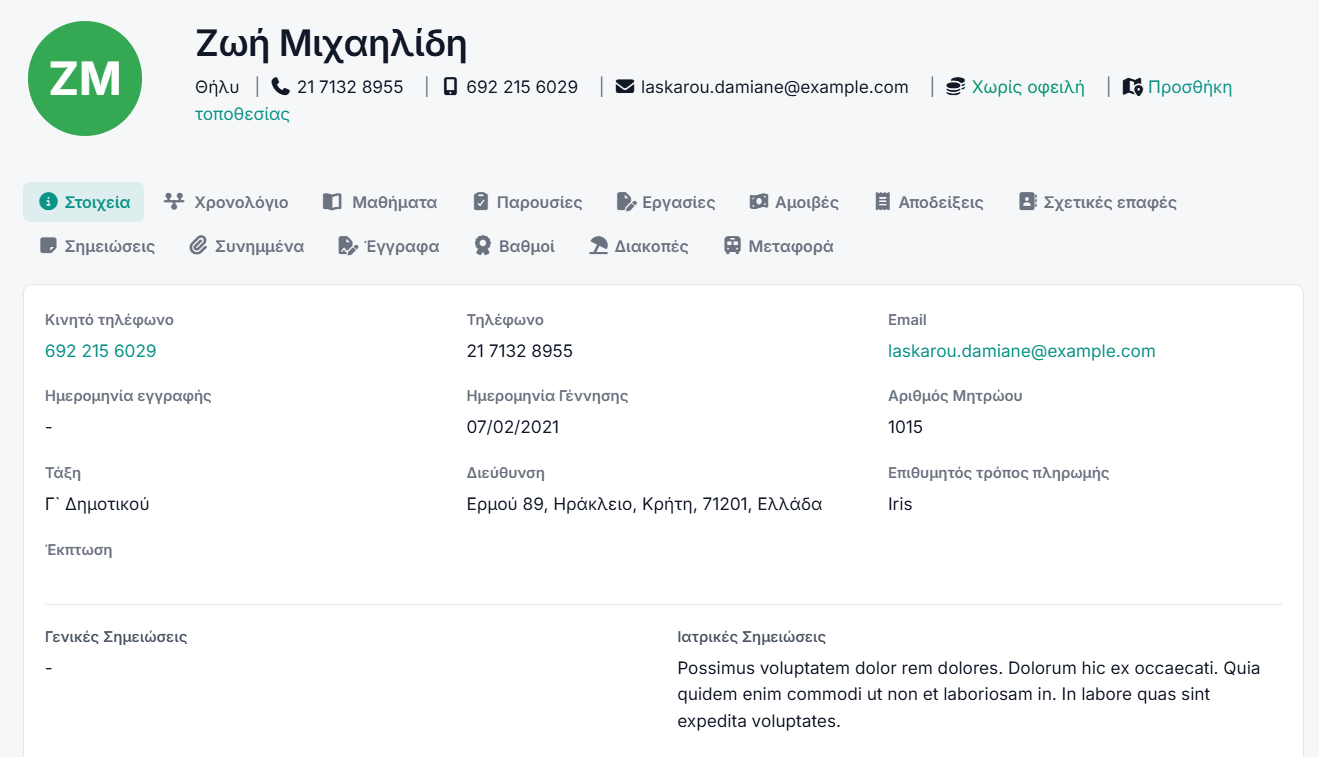Click the Διεύθυνση label
The width and height of the screenshot is (1319, 757).
coord(506,473)
